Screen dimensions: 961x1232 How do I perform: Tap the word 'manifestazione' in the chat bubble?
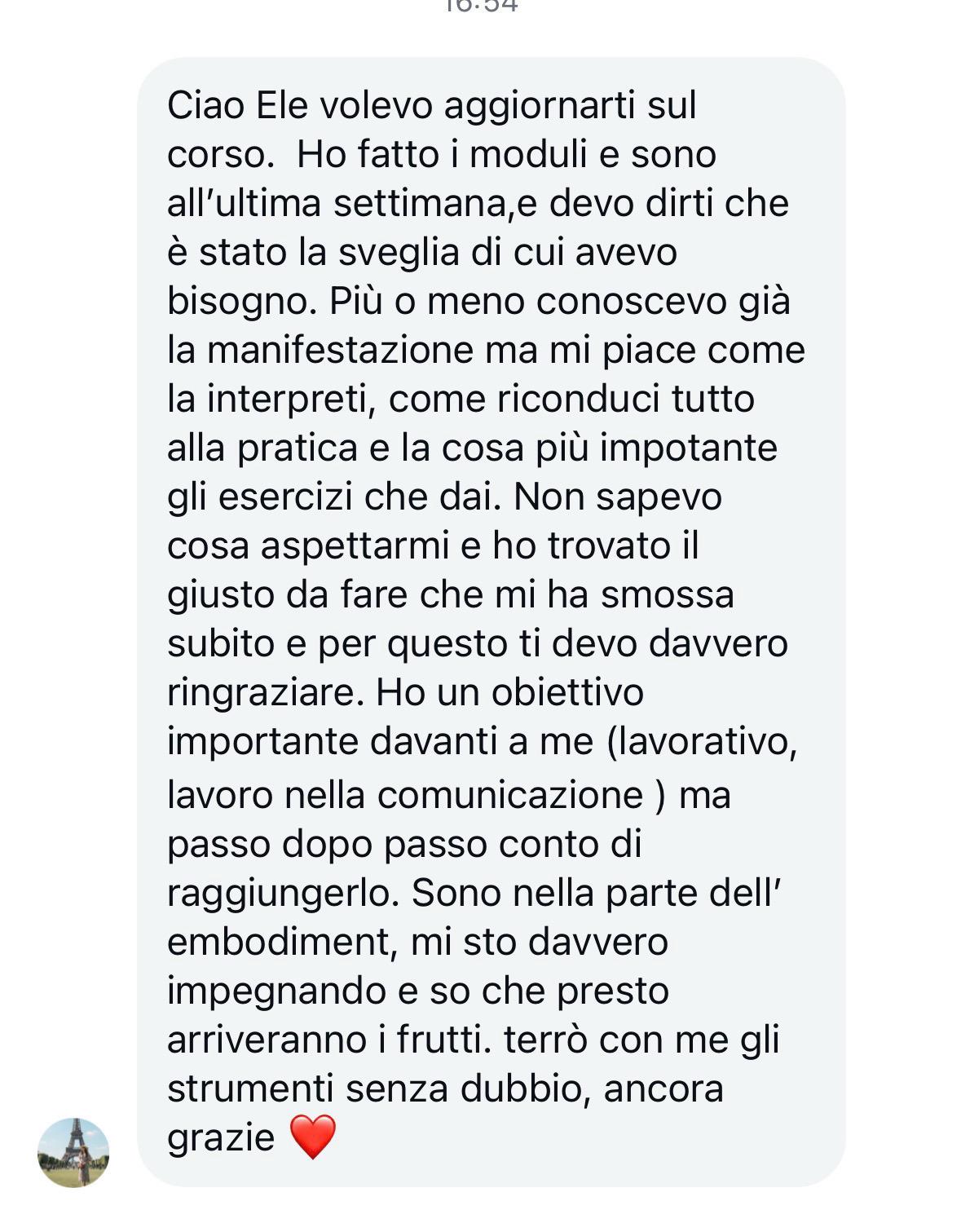(x=340, y=351)
